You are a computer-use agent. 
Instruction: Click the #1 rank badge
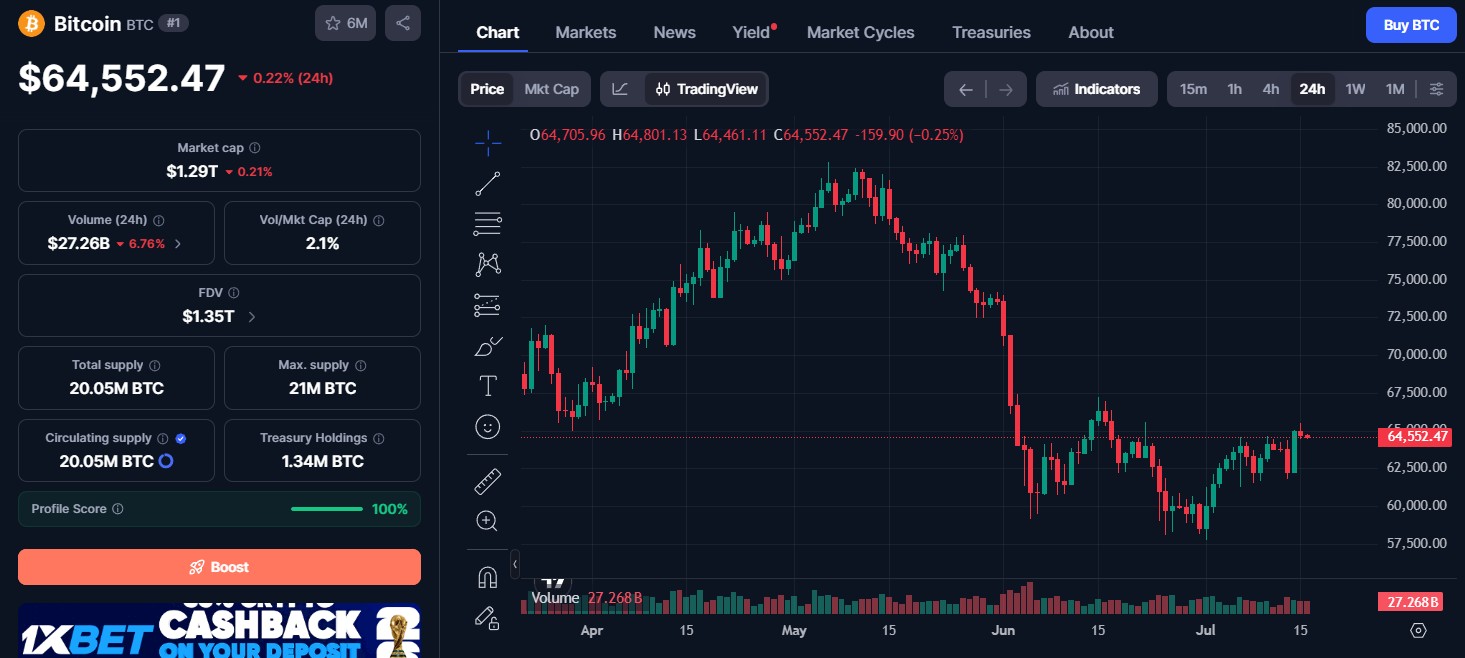(x=174, y=23)
